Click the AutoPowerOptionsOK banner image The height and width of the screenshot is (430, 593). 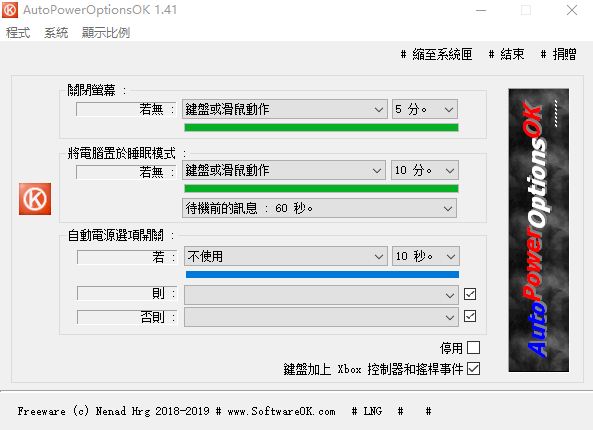pos(539,230)
